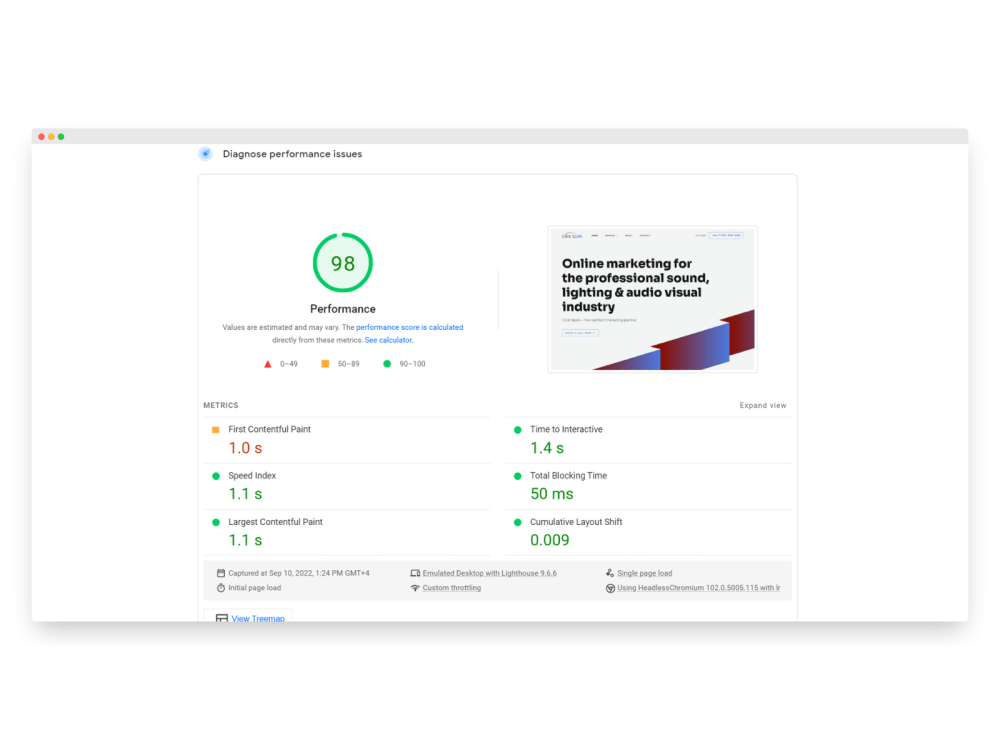The image size is (1000, 750).
Task: Select the 1.4 s Time to Interactive value
Action: click(547, 448)
